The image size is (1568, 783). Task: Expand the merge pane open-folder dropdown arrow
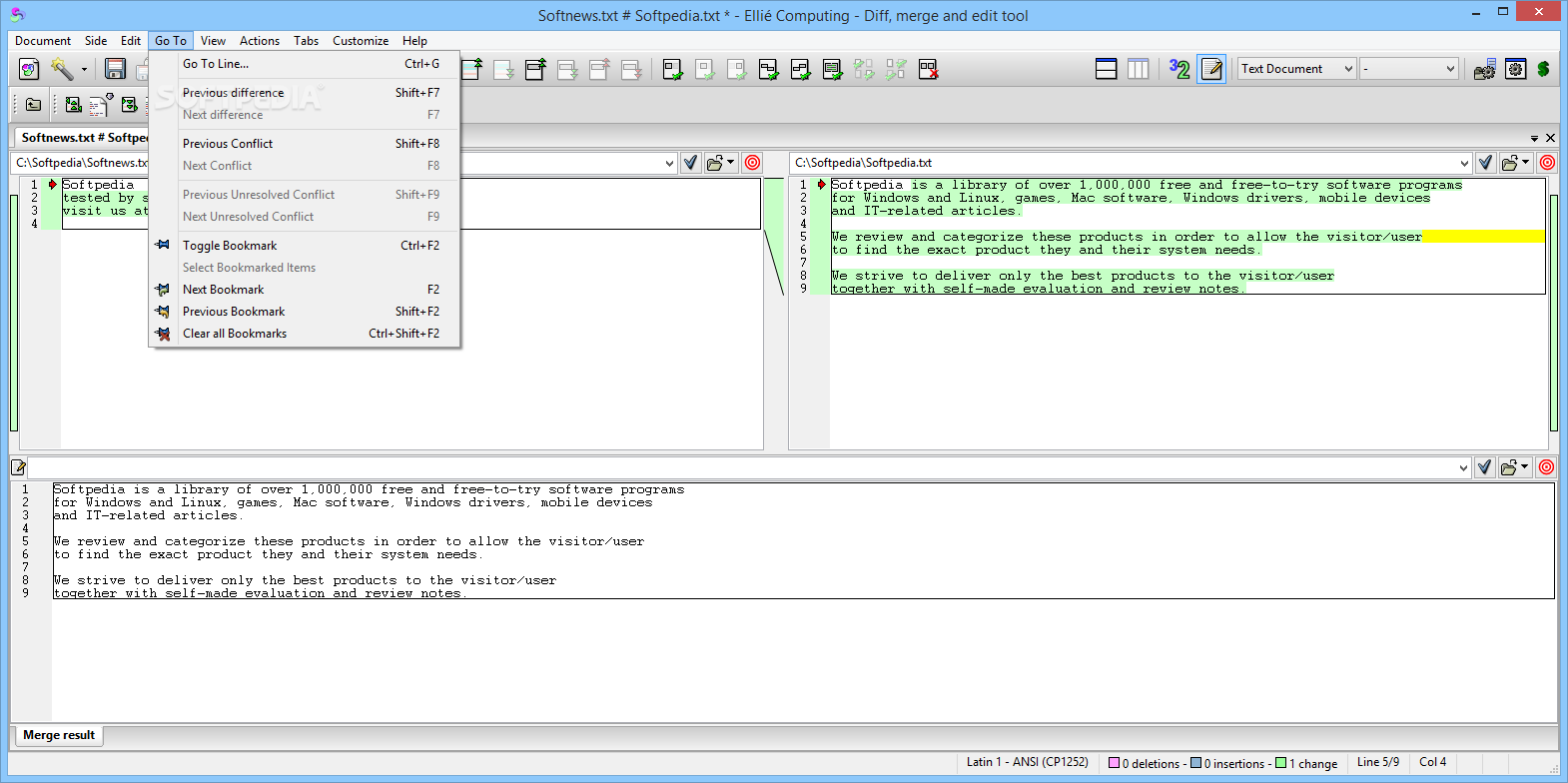click(1525, 467)
